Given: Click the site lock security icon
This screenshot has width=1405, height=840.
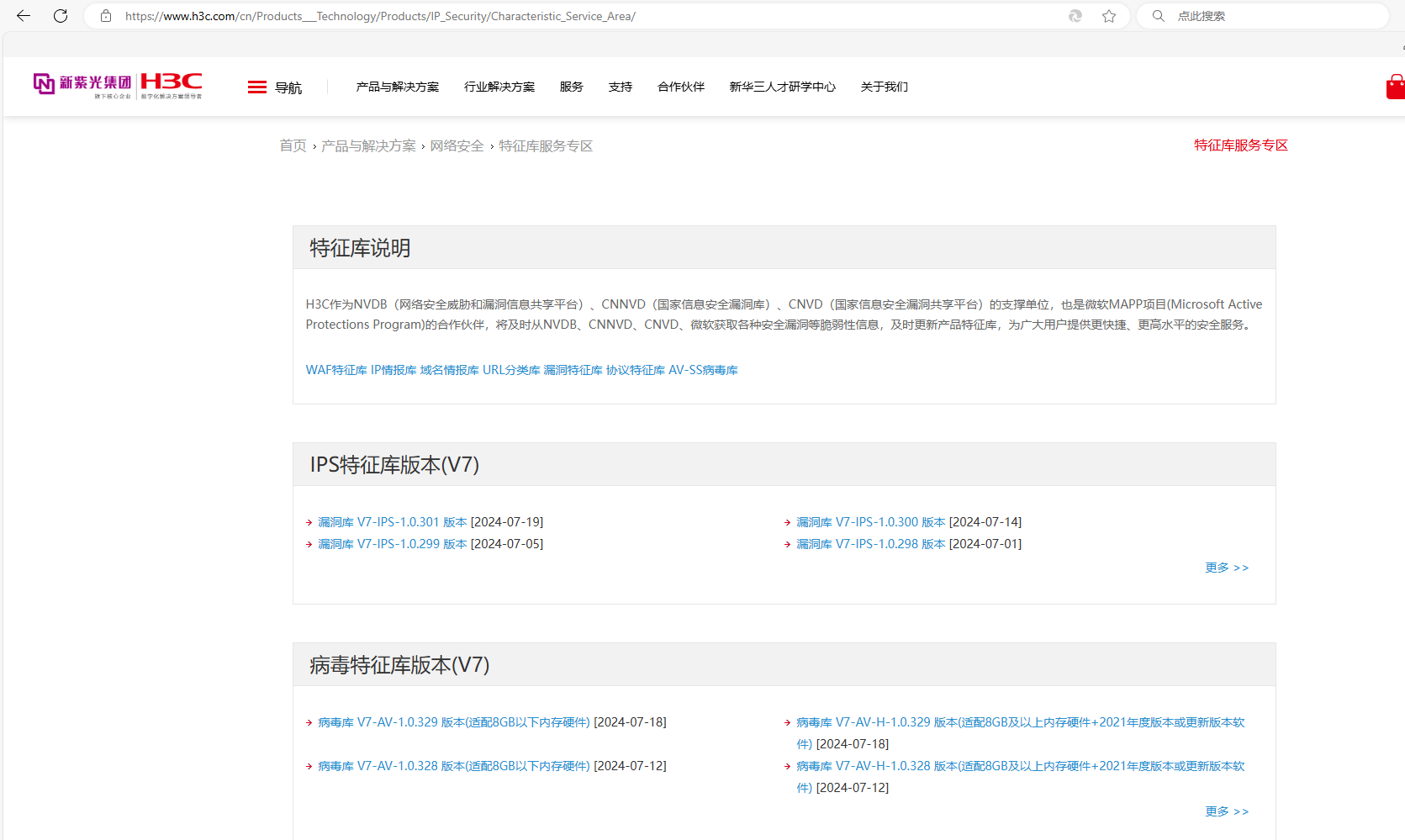Looking at the screenshot, I should [x=106, y=16].
